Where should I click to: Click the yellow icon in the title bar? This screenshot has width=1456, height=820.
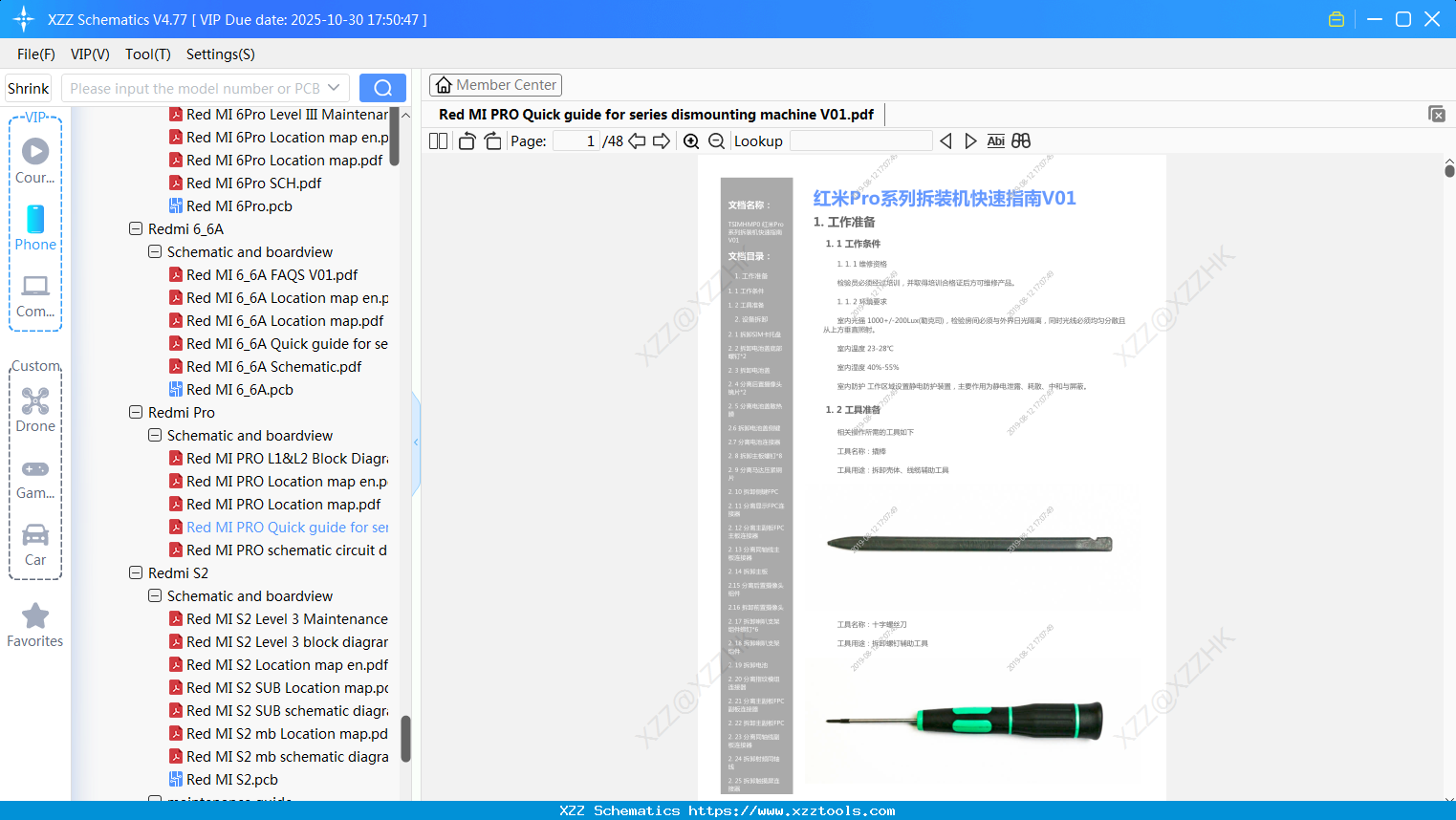tap(1336, 19)
